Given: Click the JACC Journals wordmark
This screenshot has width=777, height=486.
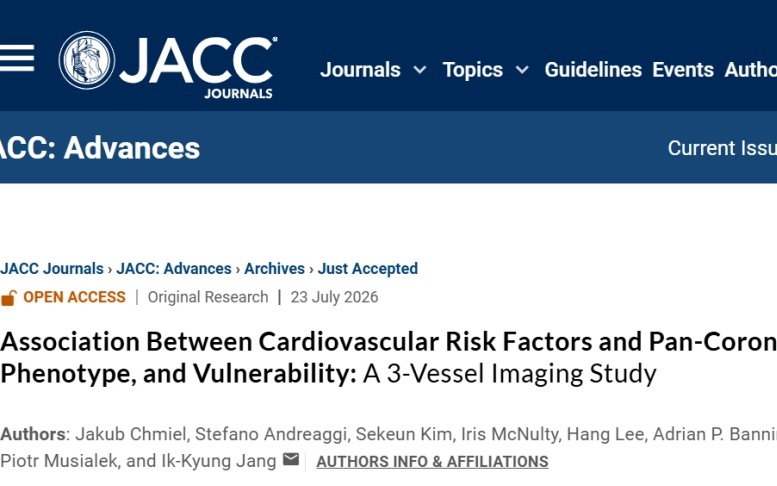Looking at the screenshot, I should tap(198, 67).
